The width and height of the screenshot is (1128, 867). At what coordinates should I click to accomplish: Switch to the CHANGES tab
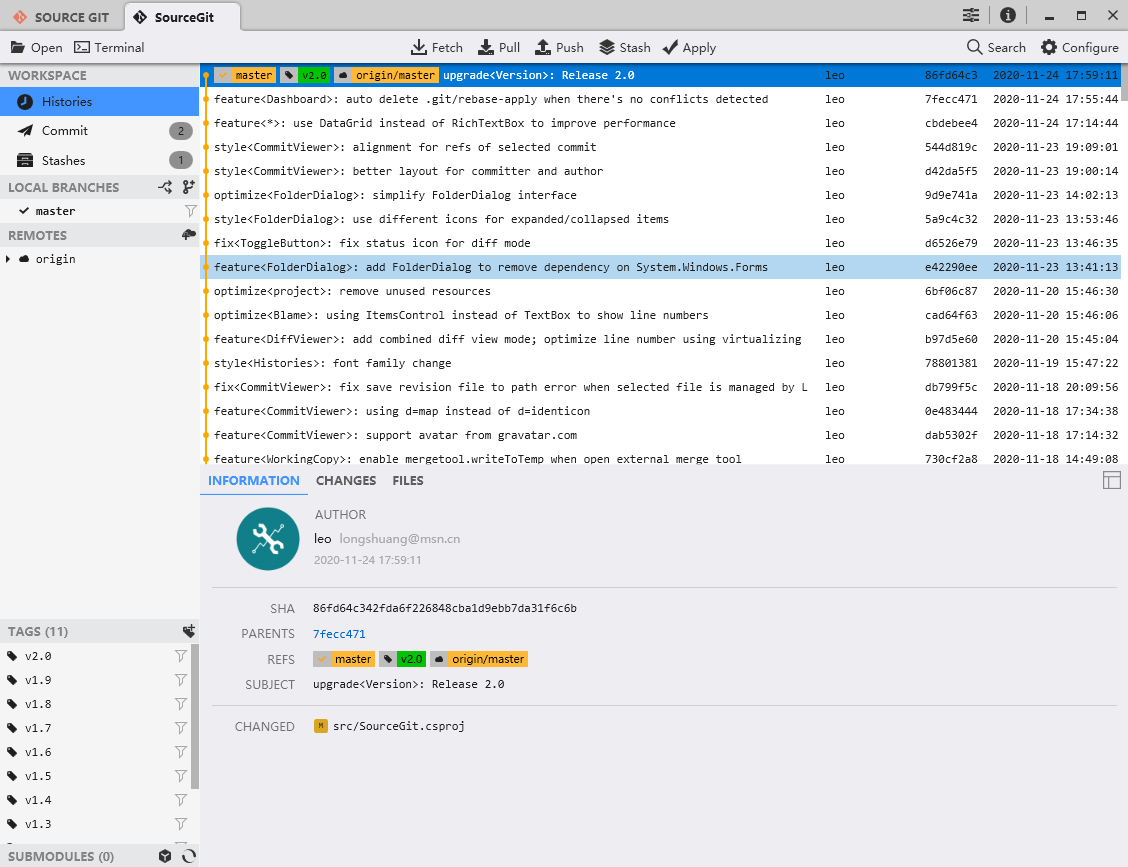click(346, 481)
